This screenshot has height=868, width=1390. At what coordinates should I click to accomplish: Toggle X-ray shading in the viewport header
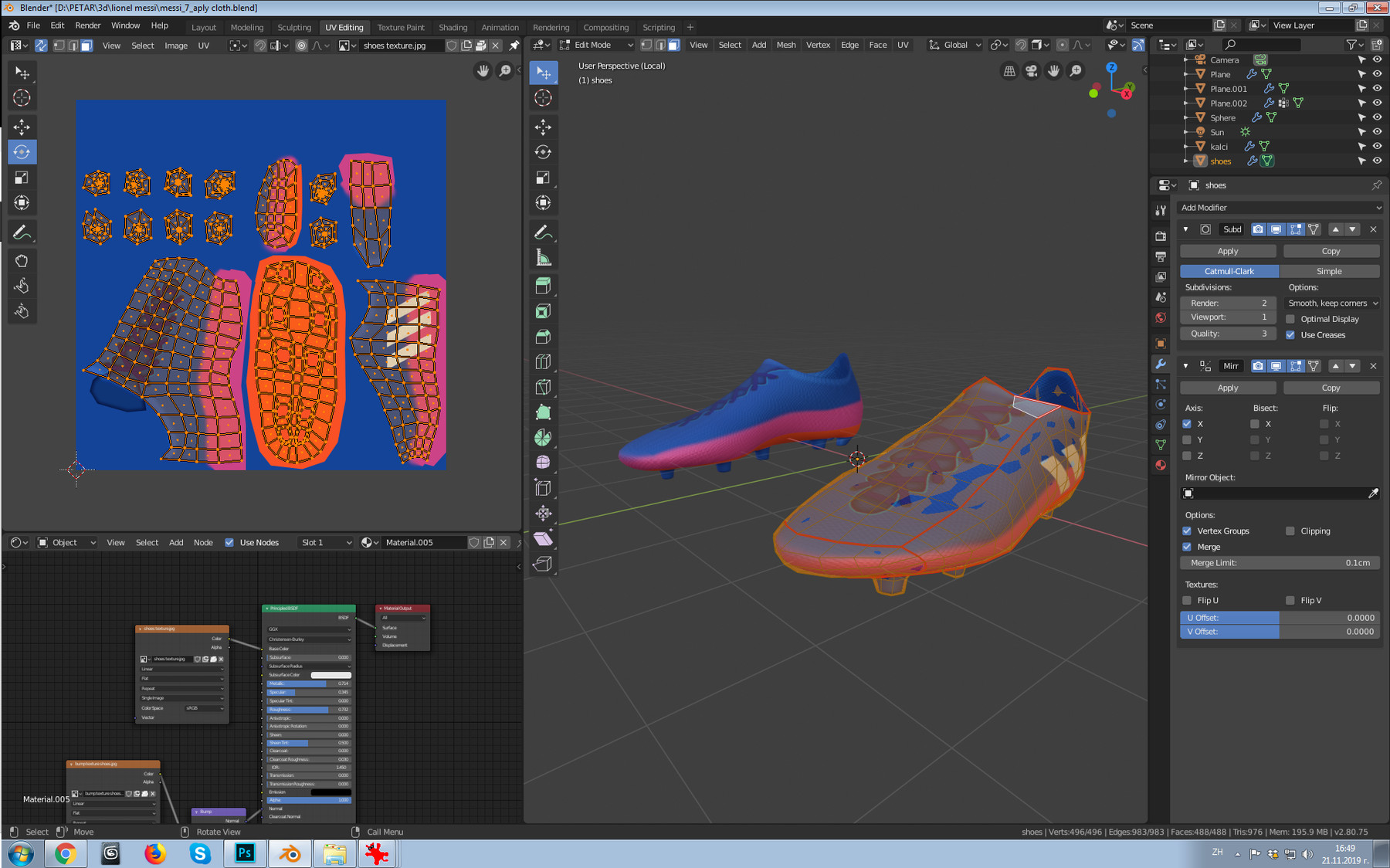click(1138, 45)
